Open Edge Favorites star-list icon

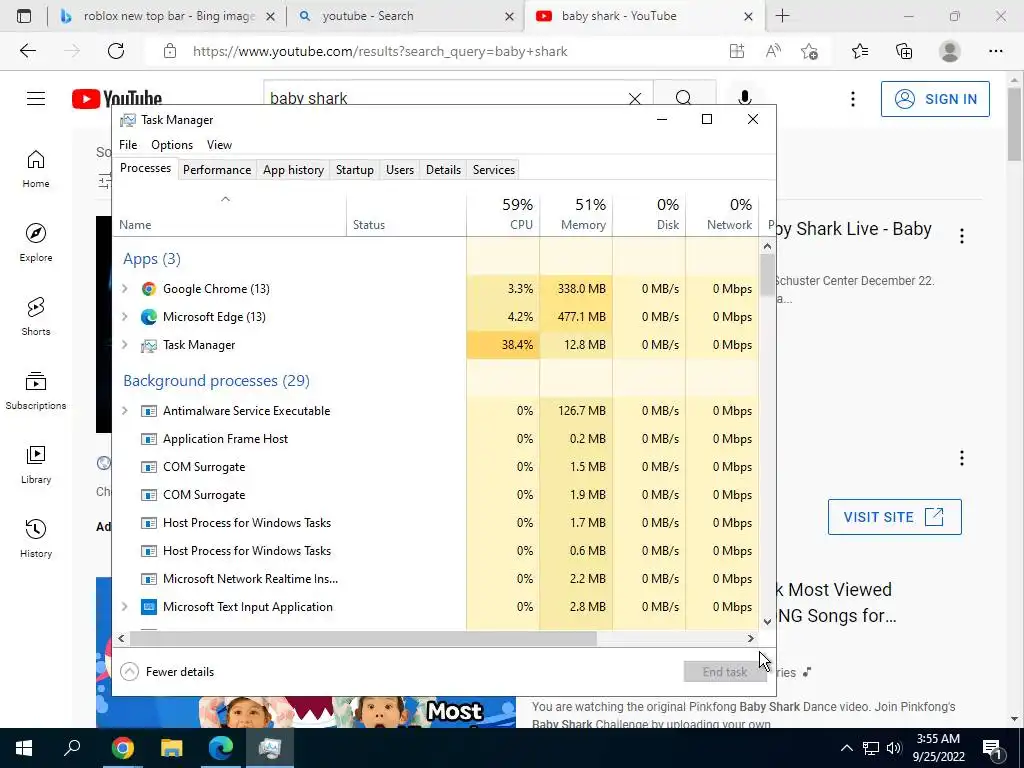[860, 51]
